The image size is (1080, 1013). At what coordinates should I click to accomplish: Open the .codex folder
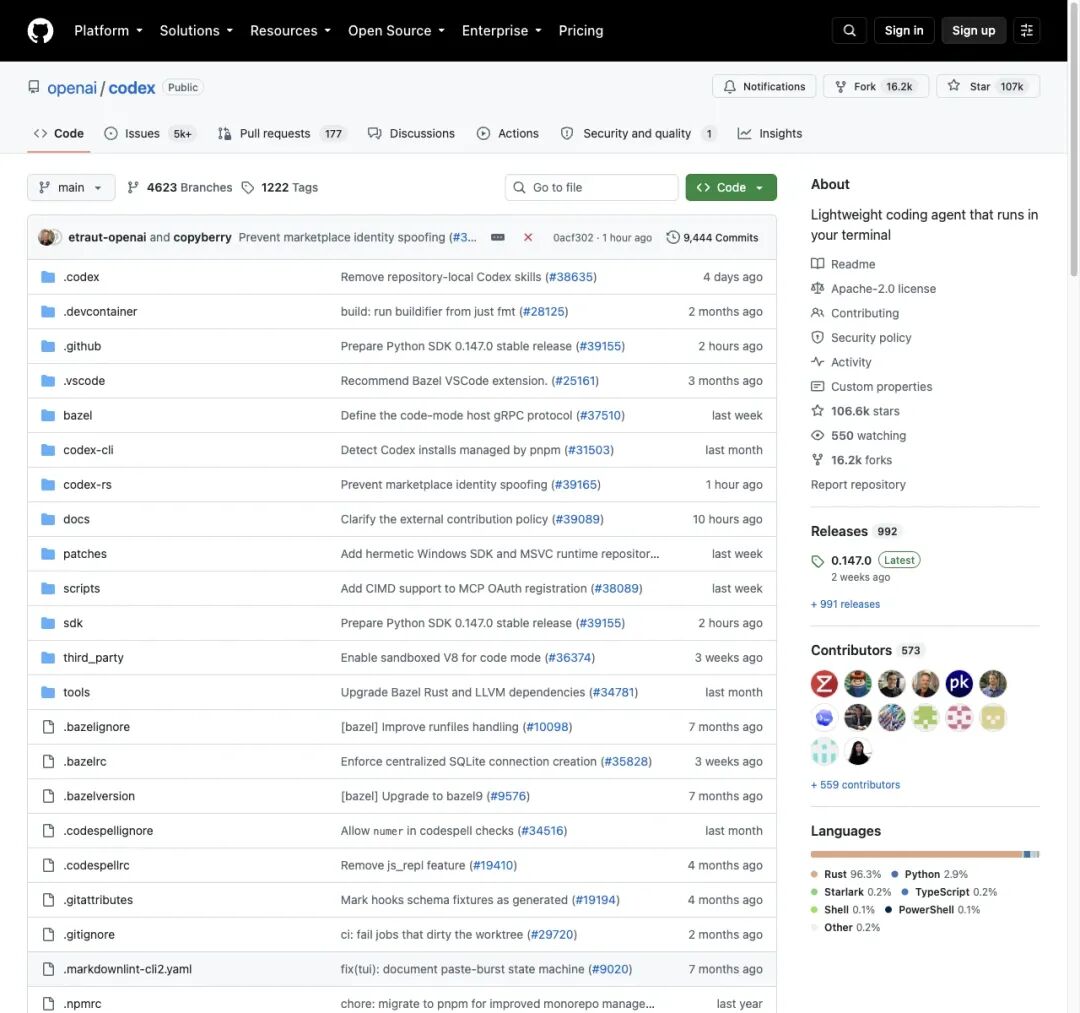(x=81, y=277)
